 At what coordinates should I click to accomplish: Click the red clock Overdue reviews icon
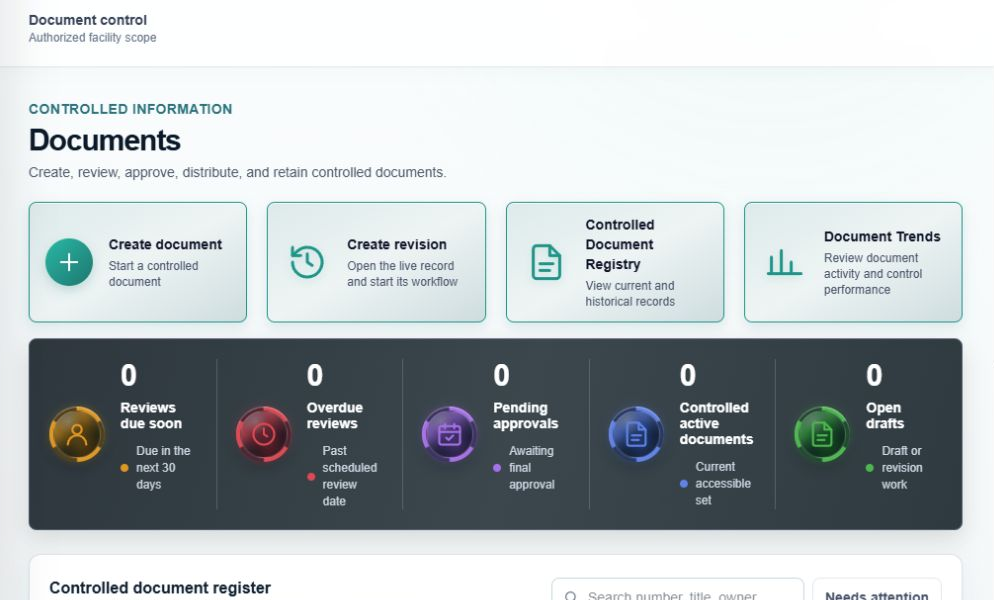263,434
